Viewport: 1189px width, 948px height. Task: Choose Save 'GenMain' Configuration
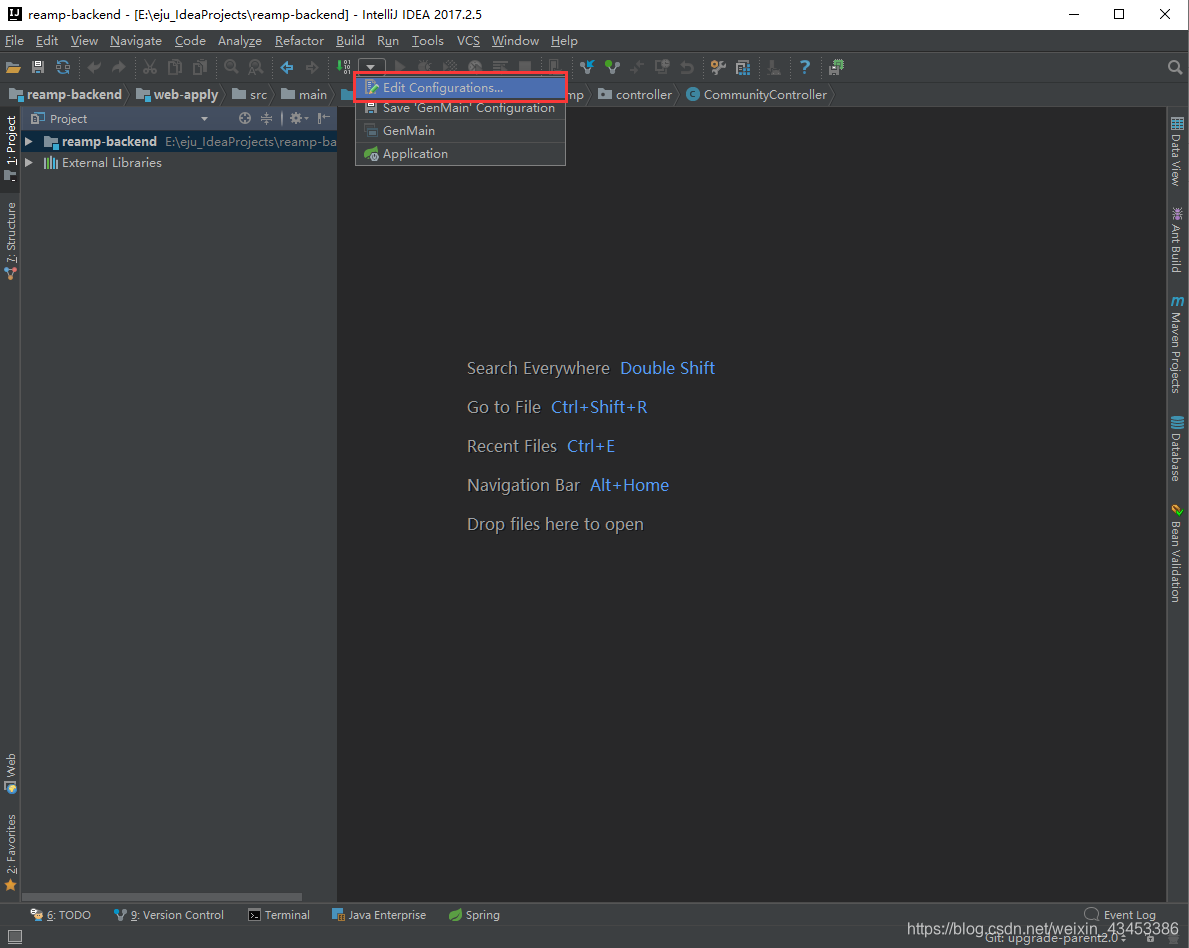[460, 108]
